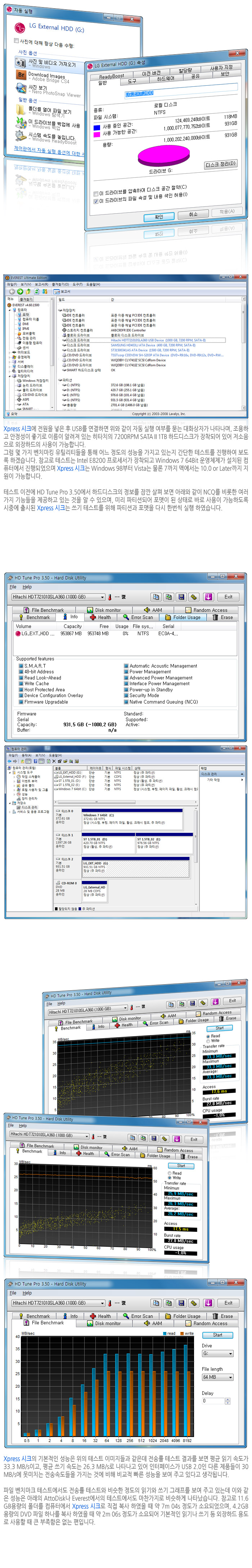Image resolution: width=252 pixels, height=1568 pixels.
Task: Click the save screenshot floppy icon in HD Tune Info window
Action: click(181, 597)
